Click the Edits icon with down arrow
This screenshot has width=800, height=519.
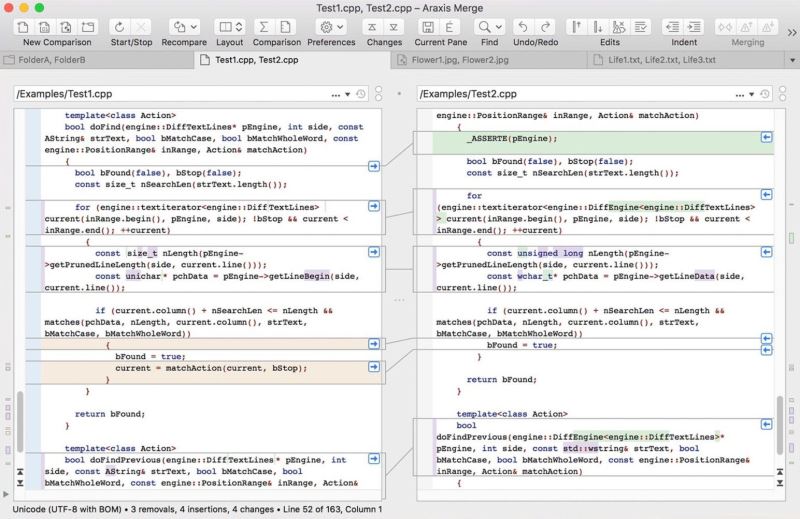click(598, 27)
